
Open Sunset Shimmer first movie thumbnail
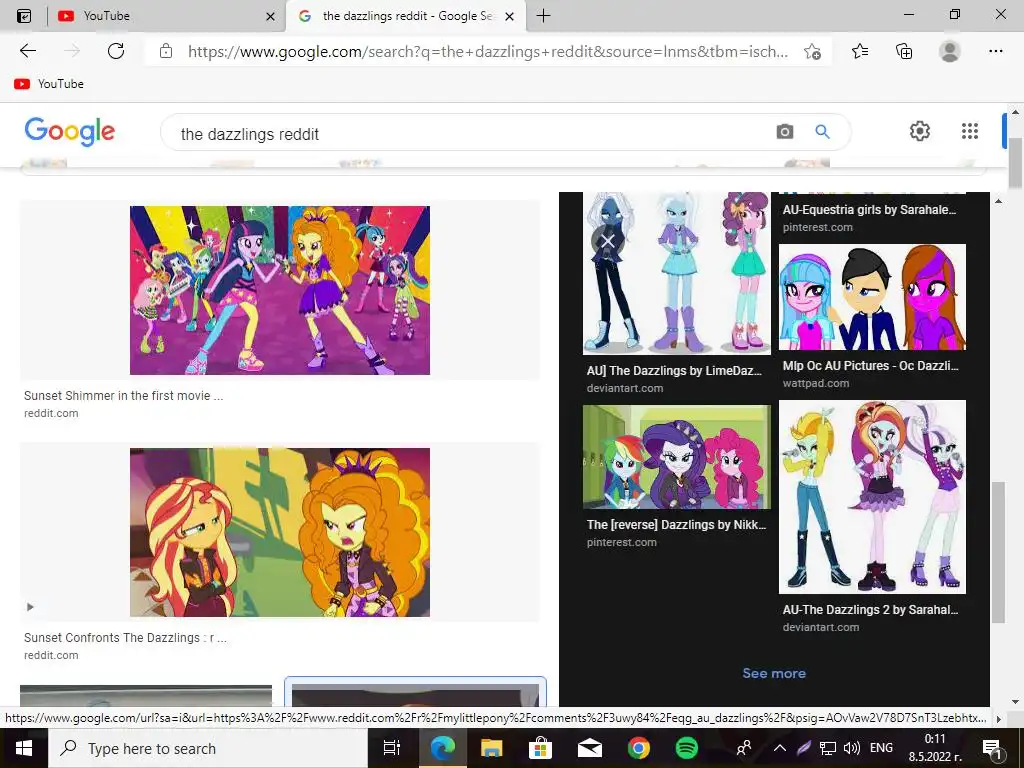[280, 291]
